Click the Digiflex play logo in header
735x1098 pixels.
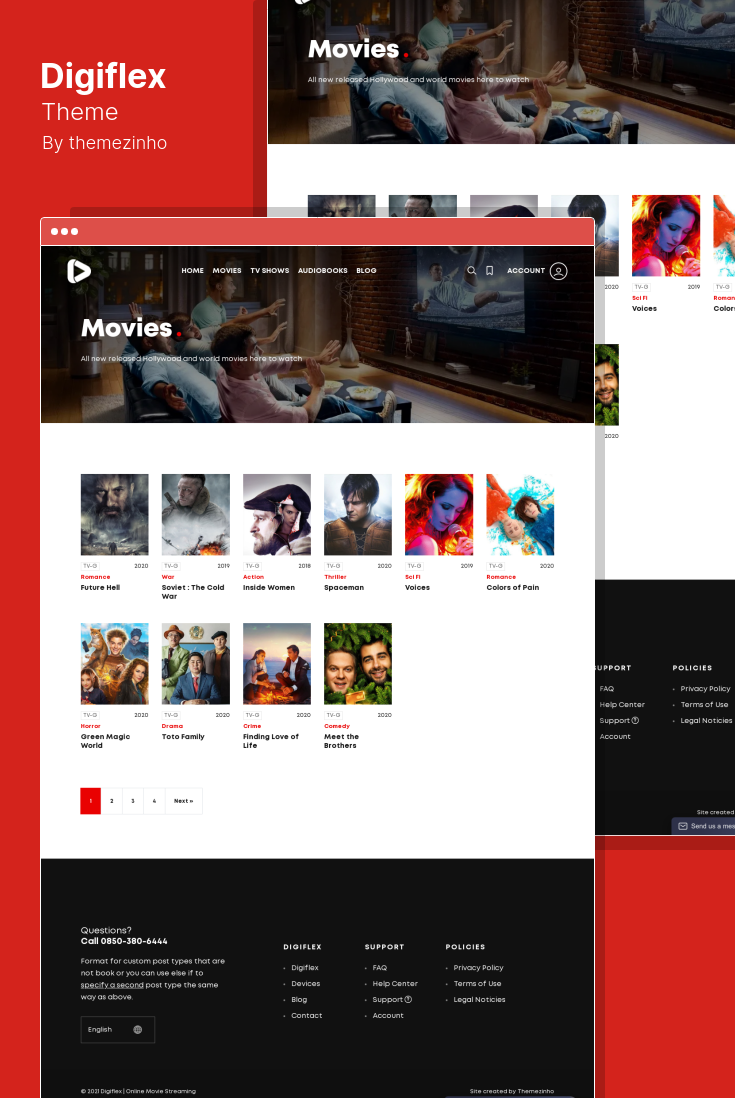click(x=79, y=270)
